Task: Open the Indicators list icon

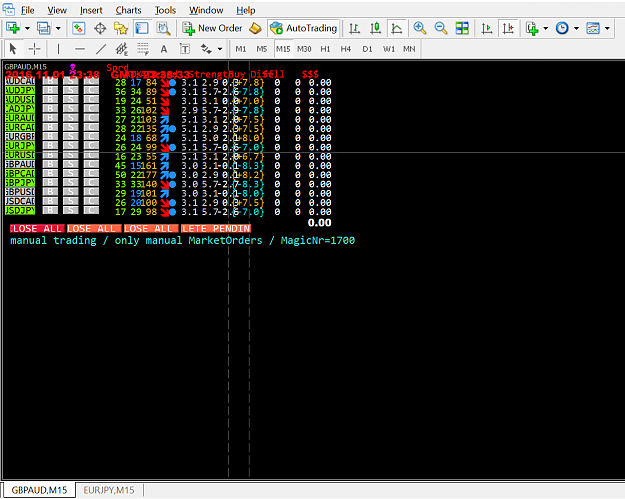Action: click(x=532, y=28)
